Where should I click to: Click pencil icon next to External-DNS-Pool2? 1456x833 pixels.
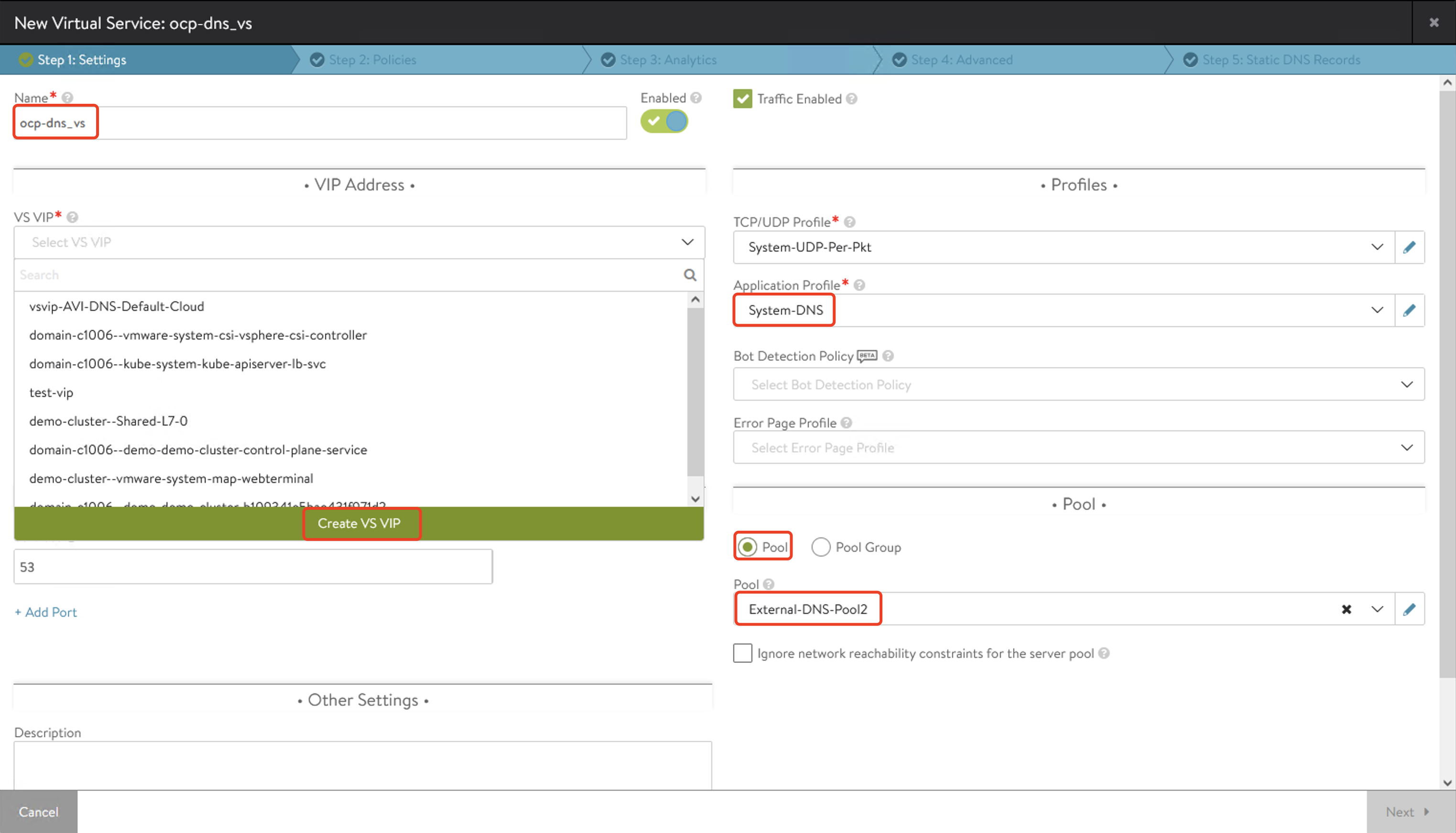pyautogui.click(x=1409, y=609)
